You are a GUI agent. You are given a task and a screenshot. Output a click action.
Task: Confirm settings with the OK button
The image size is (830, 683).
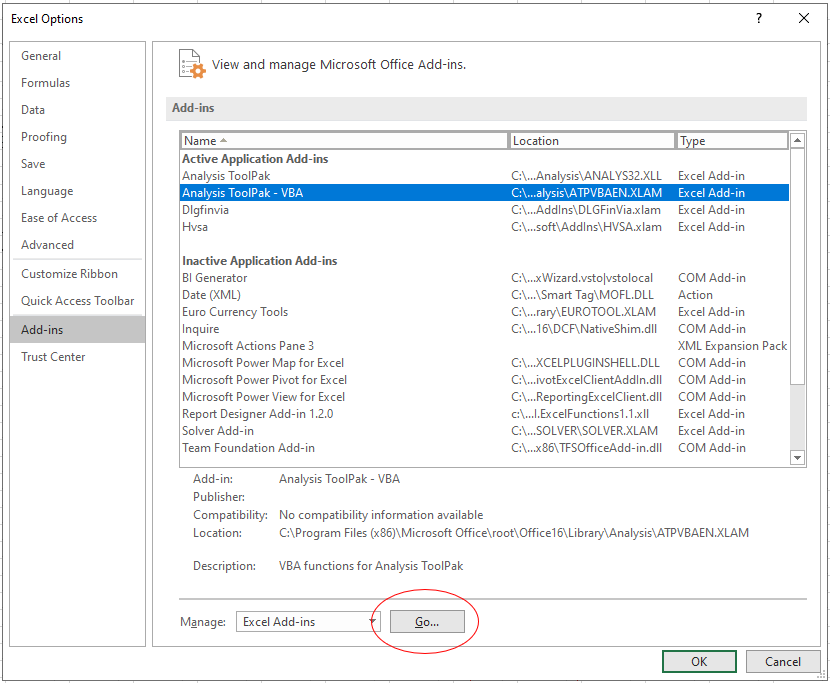click(699, 661)
